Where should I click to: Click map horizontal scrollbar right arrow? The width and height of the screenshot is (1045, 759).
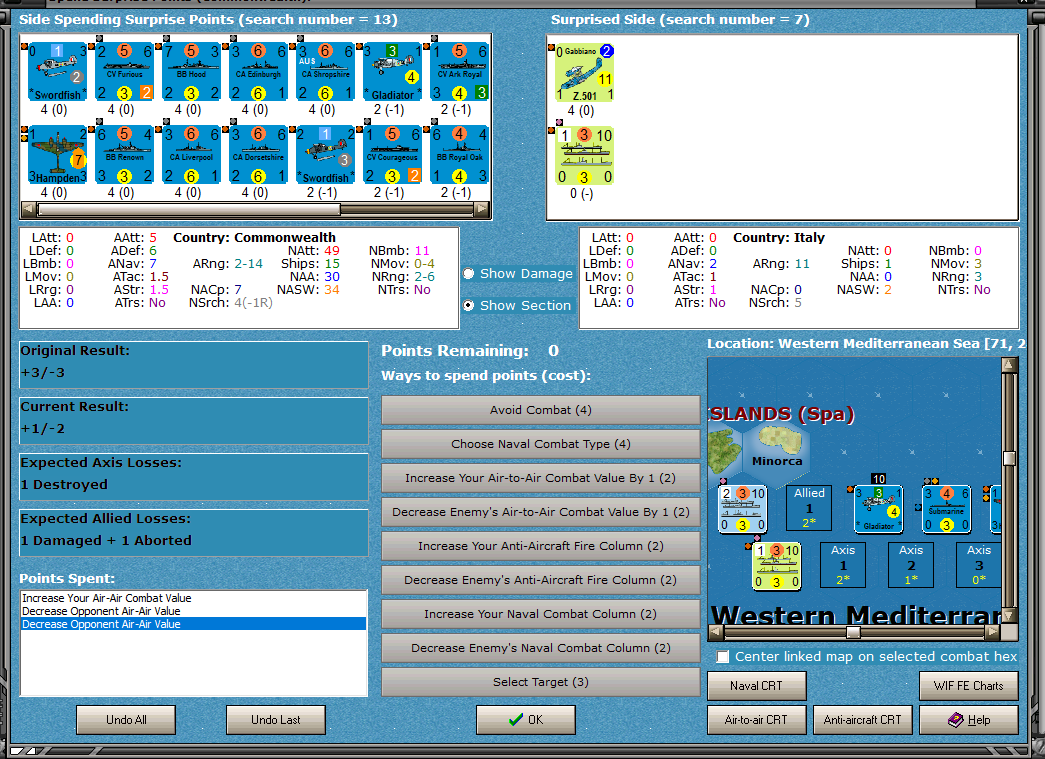point(993,632)
